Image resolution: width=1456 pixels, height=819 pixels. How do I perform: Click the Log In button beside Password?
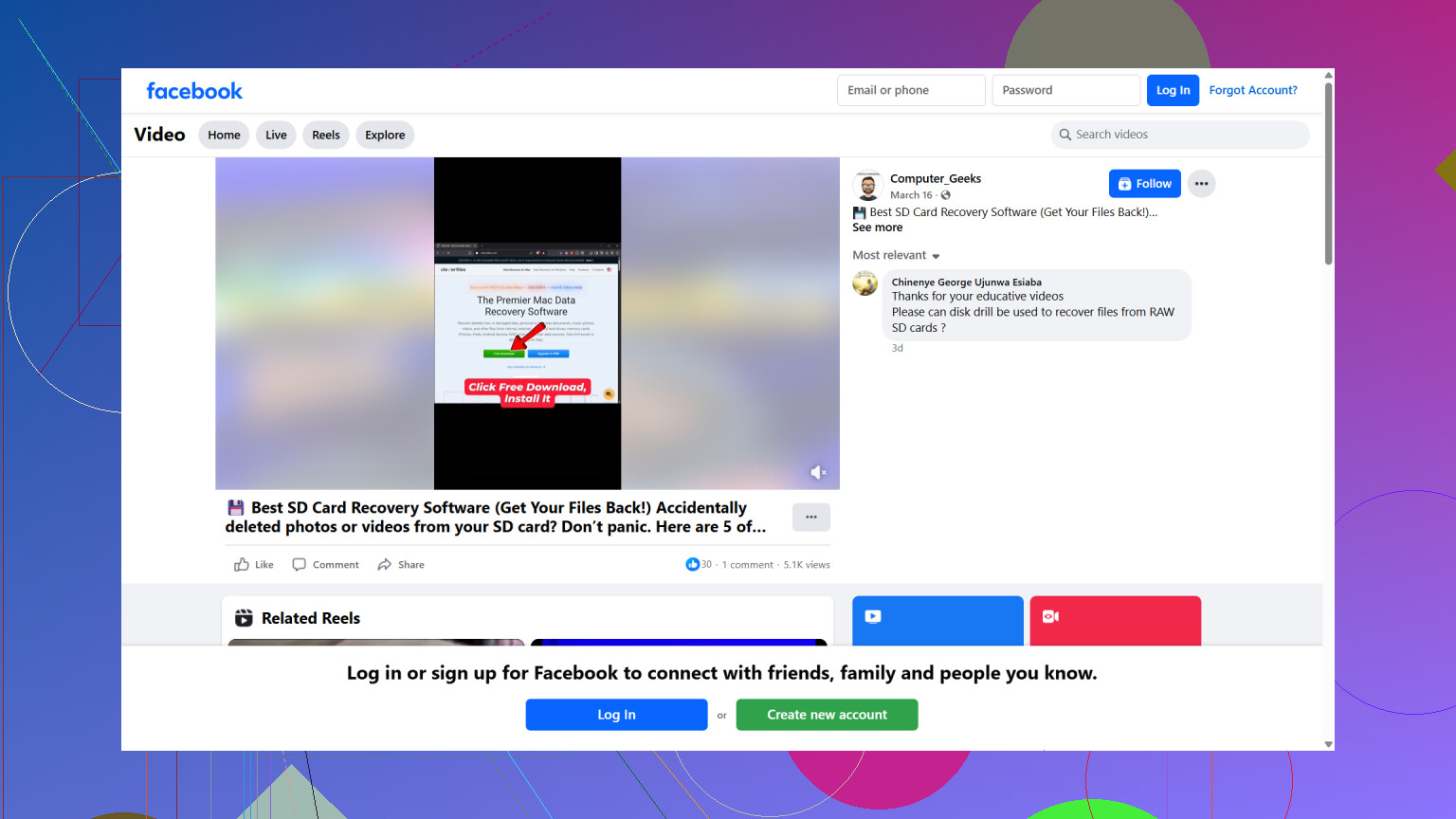[1173, 90]
